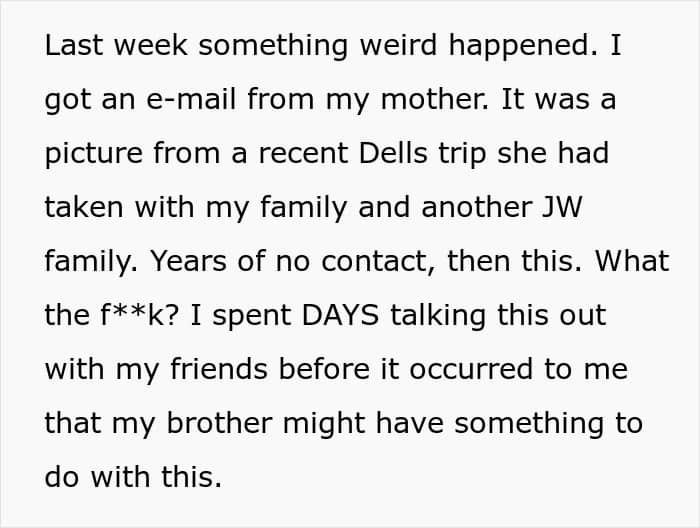The height and width of the screenshot is (528, 700).
Task: Click the word "mother." in second line
Action: (434, 99)
